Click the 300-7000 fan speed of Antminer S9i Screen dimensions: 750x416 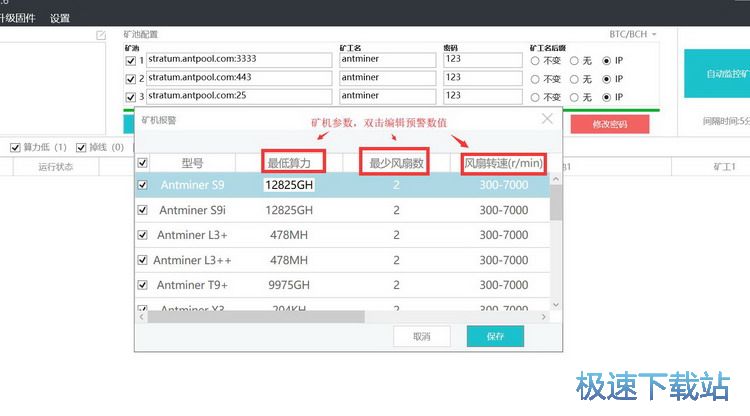pyautogui.click(x=504, y=210)
